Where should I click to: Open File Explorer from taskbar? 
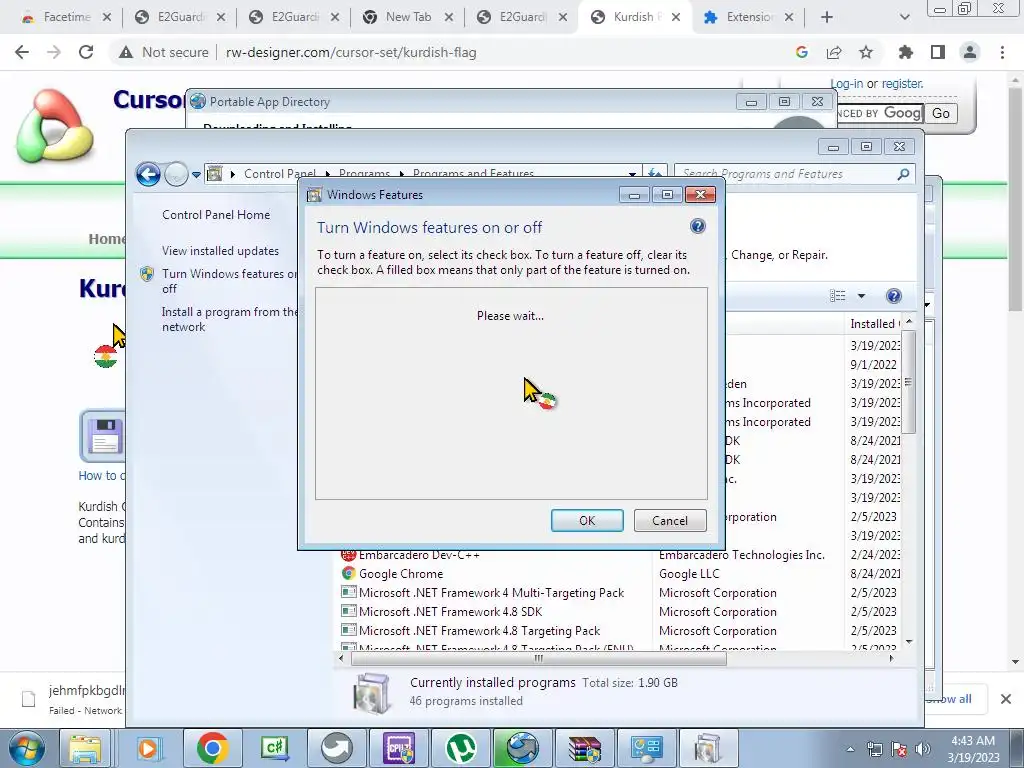[86, 748]
